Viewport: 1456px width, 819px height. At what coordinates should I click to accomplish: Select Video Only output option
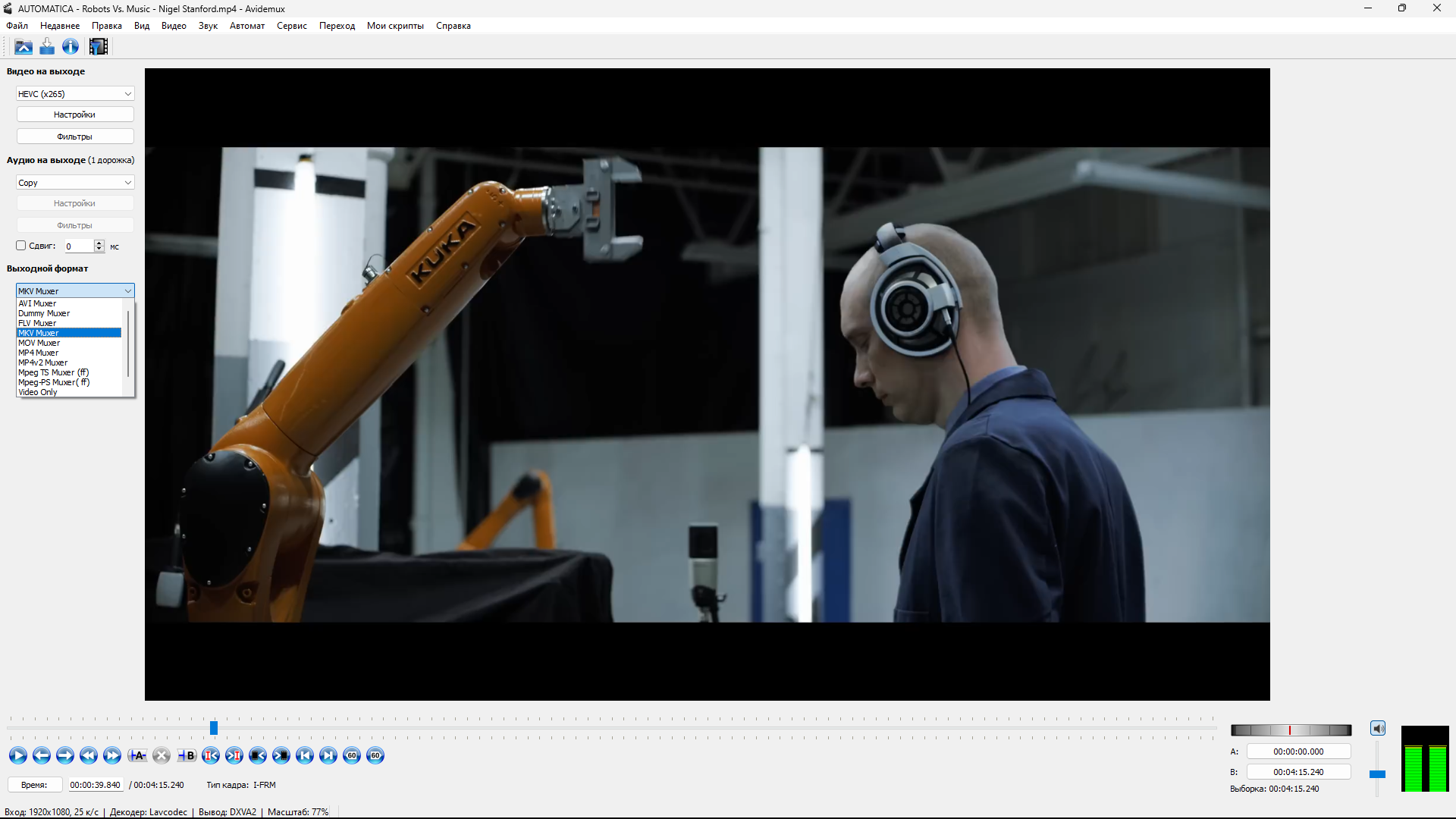[x=69, y=392]
